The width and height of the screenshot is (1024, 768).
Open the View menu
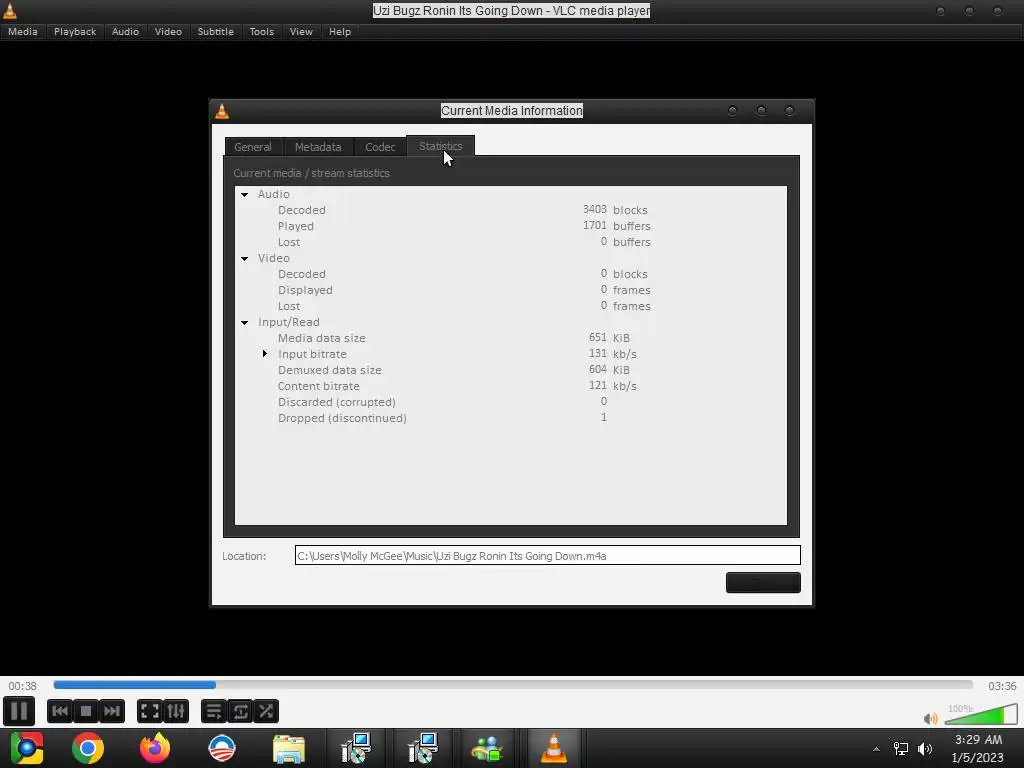click(x=301, y=31)
